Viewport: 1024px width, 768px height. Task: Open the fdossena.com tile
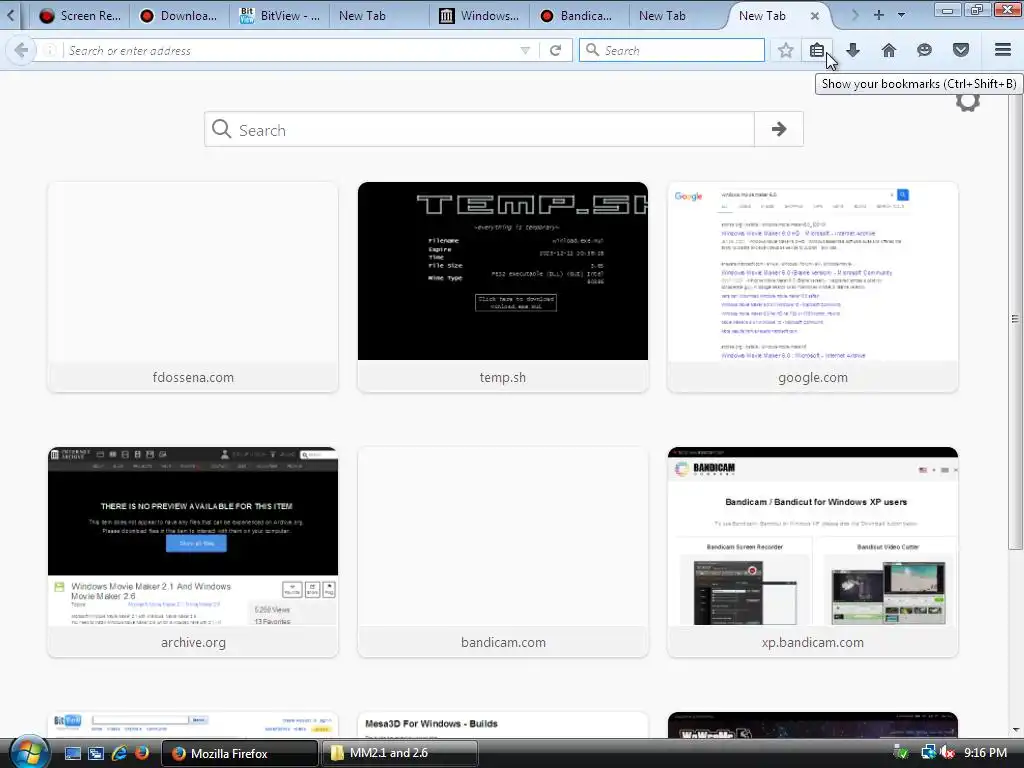click(193, 287)
